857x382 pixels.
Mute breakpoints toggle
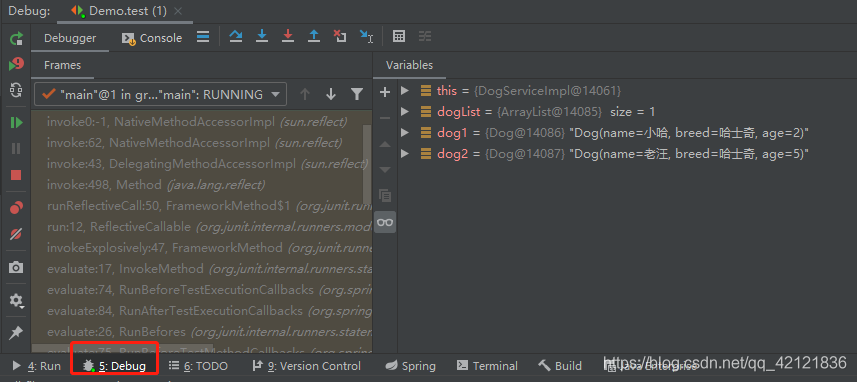(16, 234)
